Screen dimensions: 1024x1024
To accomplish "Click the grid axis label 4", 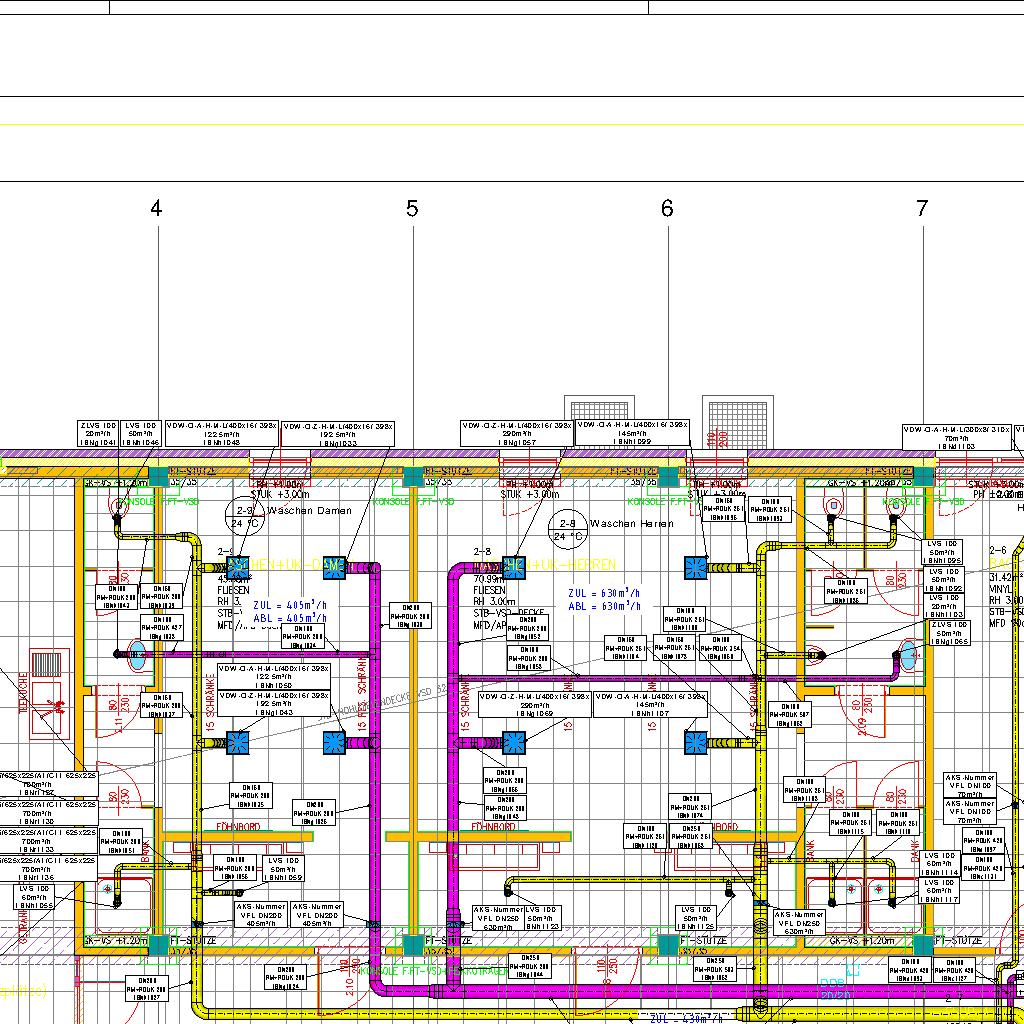I will tap(156, 209).
